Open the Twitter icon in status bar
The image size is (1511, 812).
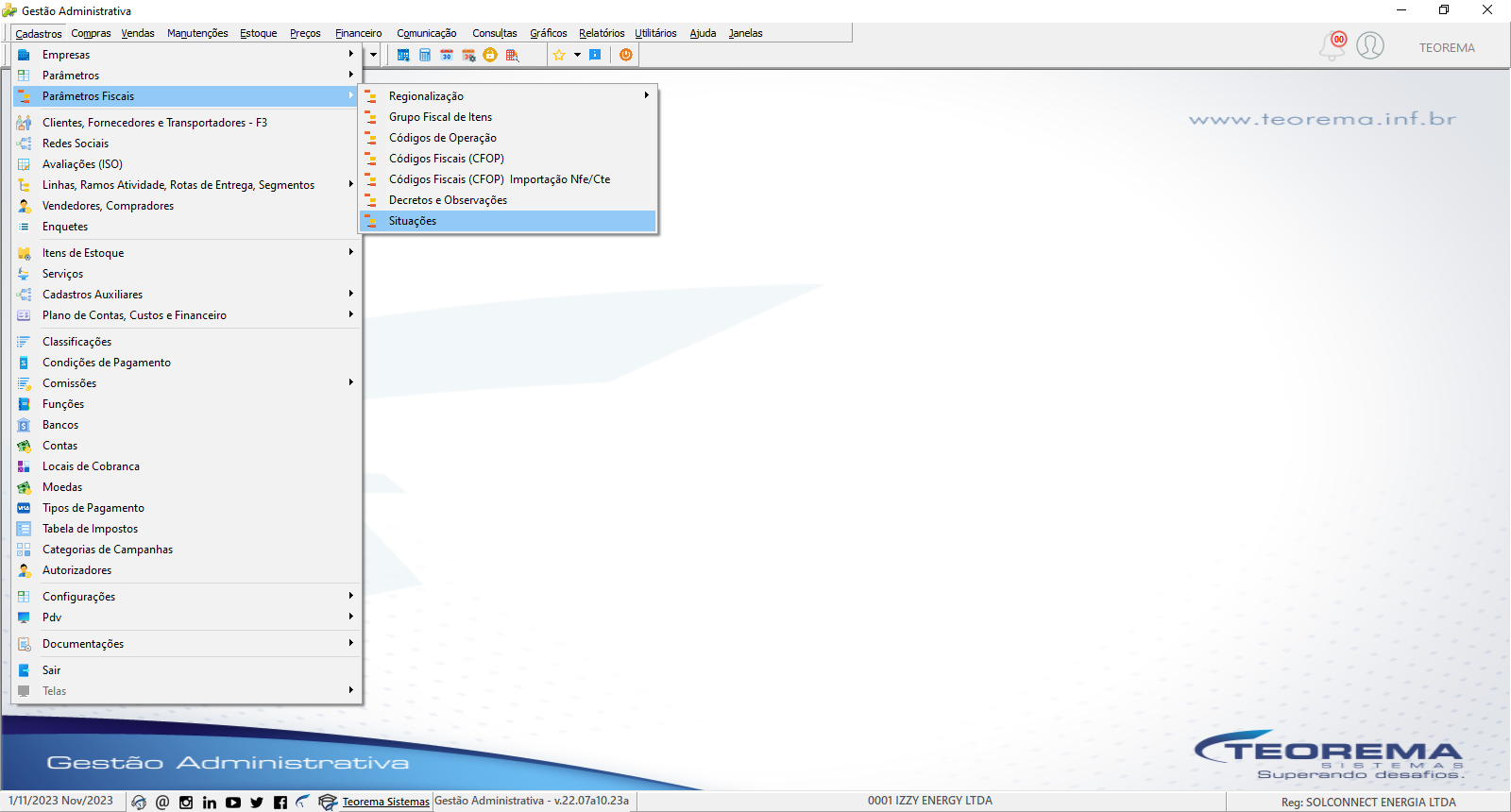[257, 803]
